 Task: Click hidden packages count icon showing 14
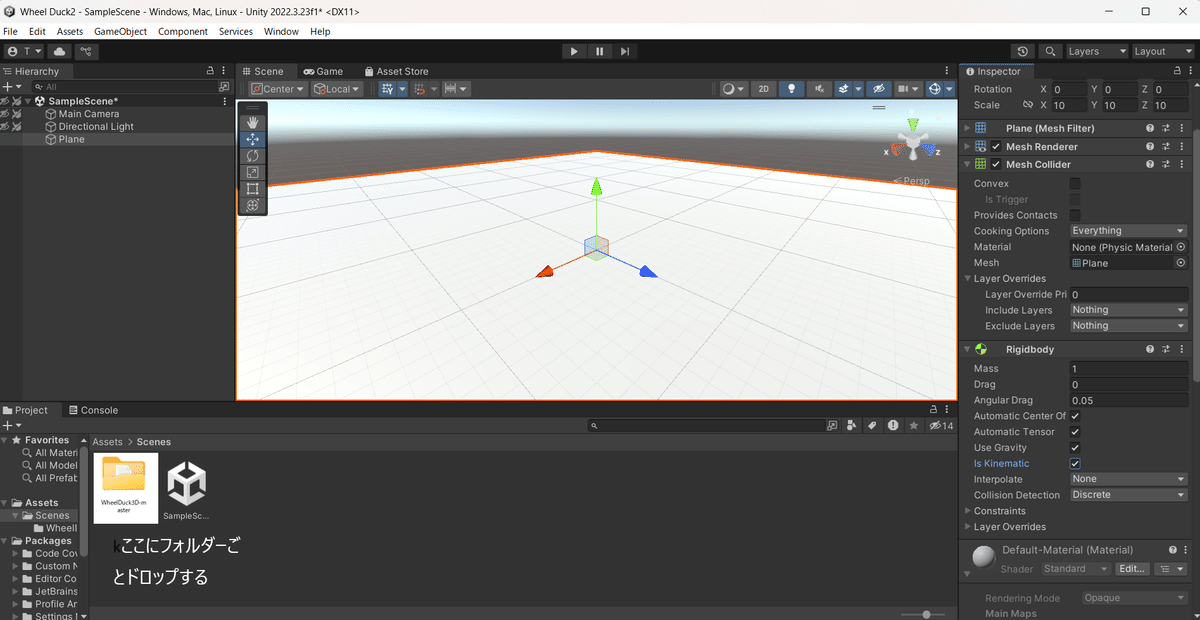(x=941, y=425)
